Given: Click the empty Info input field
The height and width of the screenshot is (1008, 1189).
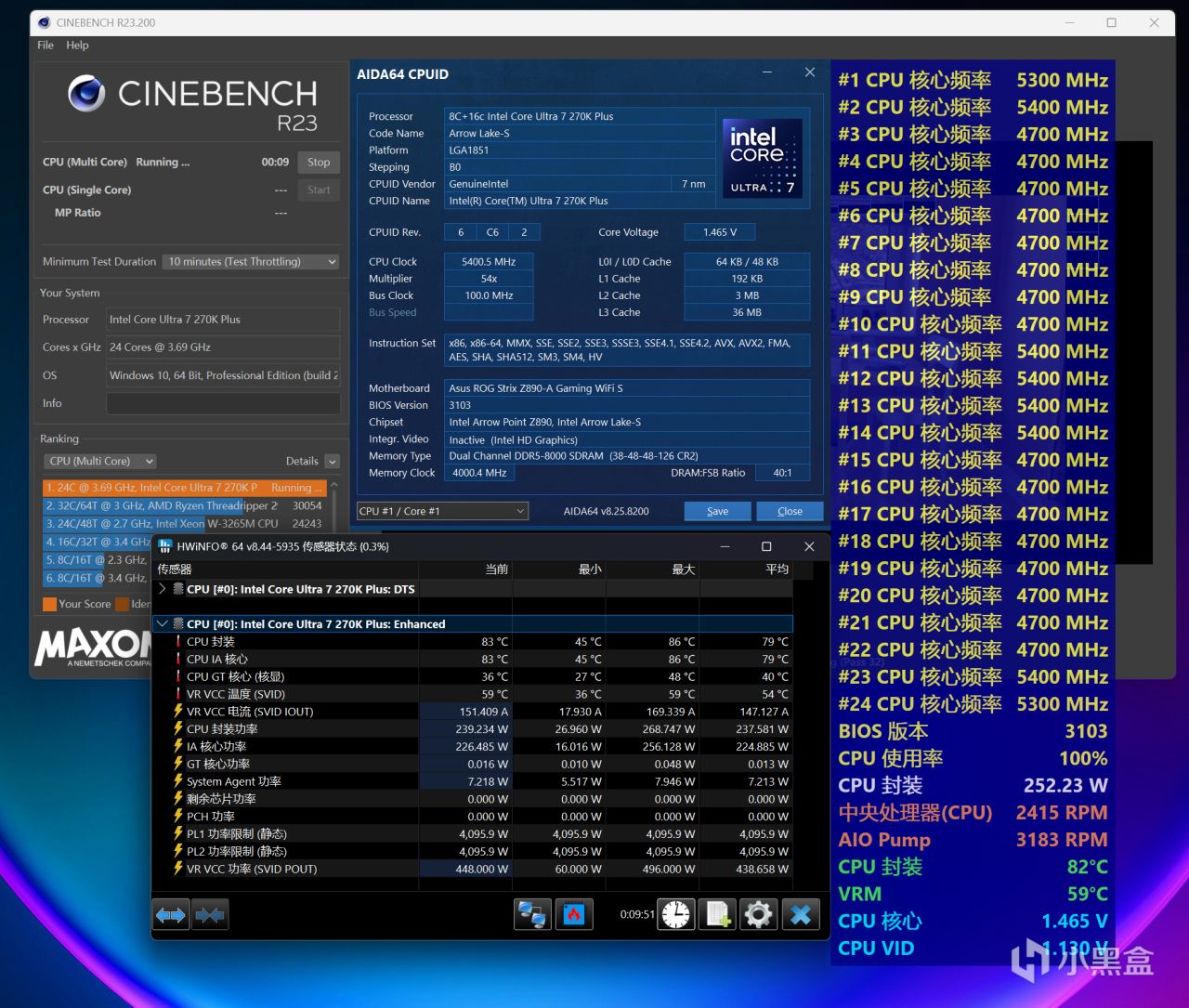Looking at the screenshot, I should pos(222,403).
